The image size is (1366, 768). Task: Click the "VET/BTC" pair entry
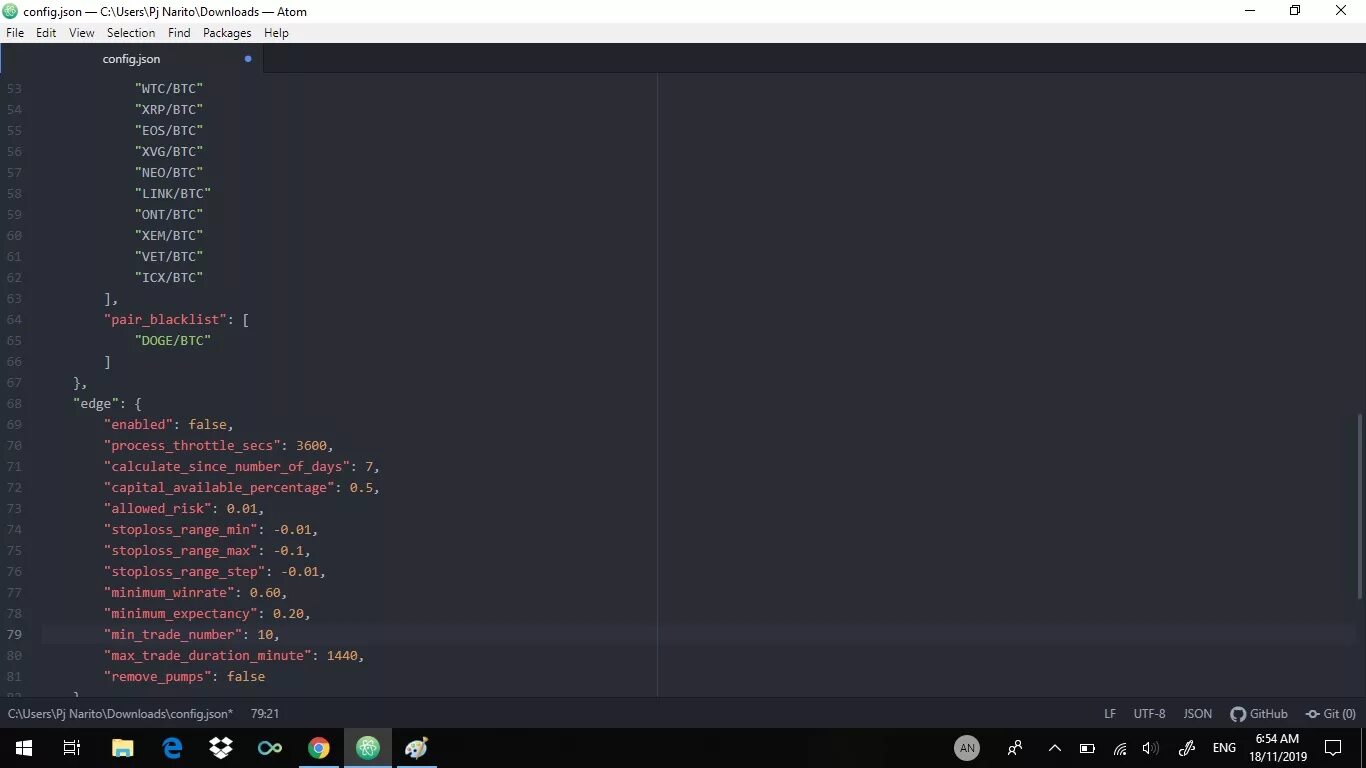[169, 257]
